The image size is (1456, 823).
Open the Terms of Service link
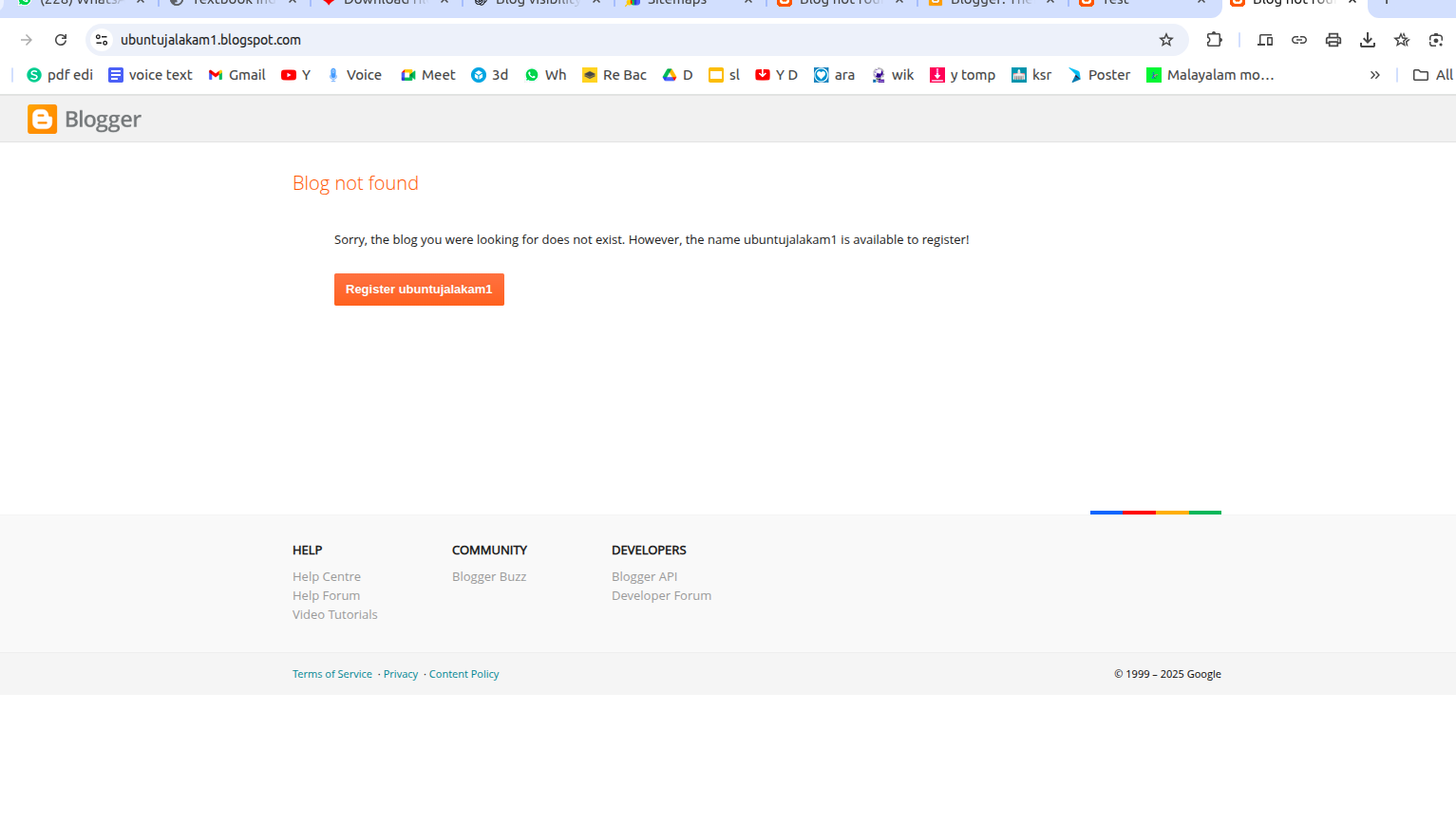tap(332, 674)
